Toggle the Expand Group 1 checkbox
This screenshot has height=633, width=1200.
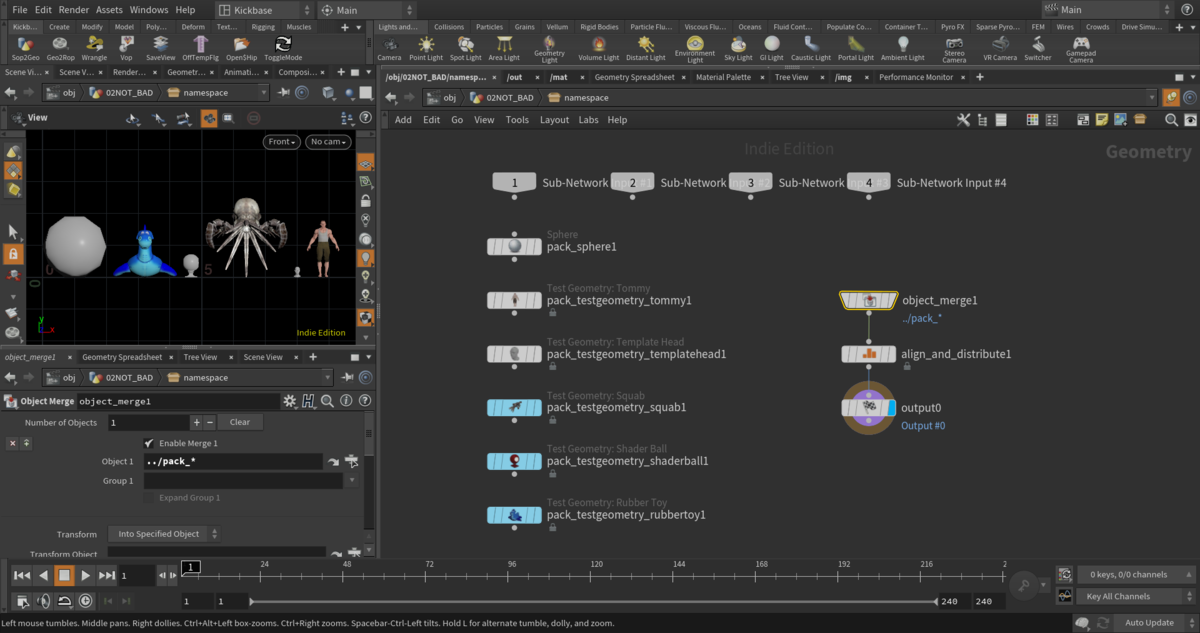pyautogui.click(x=149, y=498)
